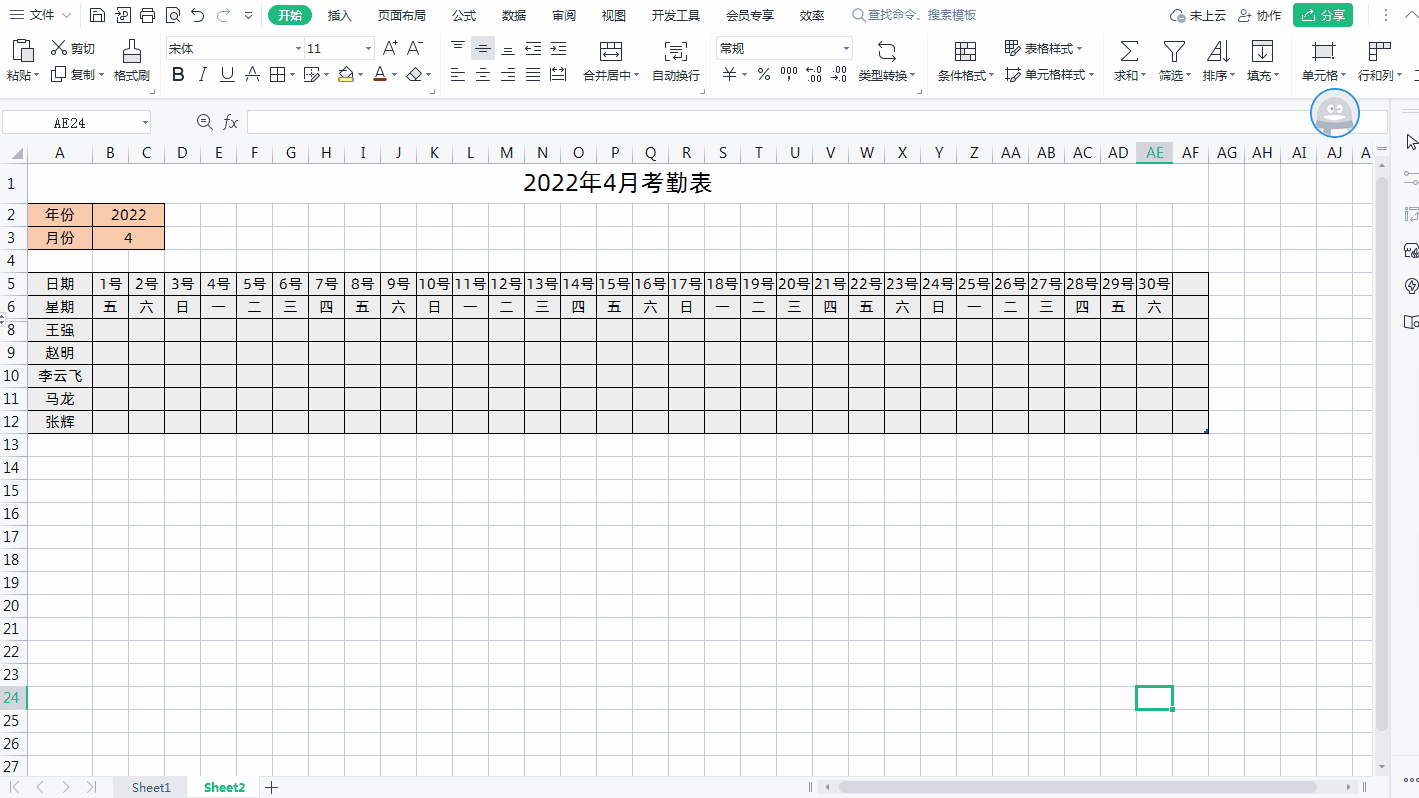Click the sort icon
This screenshot has width=1419, height=798.
[1219, 51]
